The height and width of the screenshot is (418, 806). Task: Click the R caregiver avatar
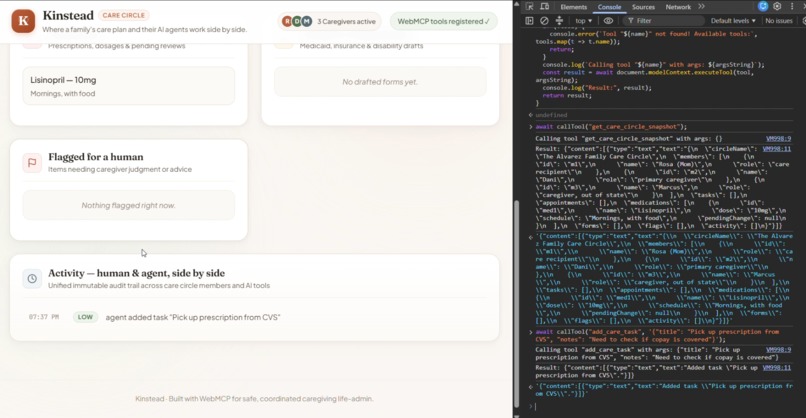click(287, 21)
